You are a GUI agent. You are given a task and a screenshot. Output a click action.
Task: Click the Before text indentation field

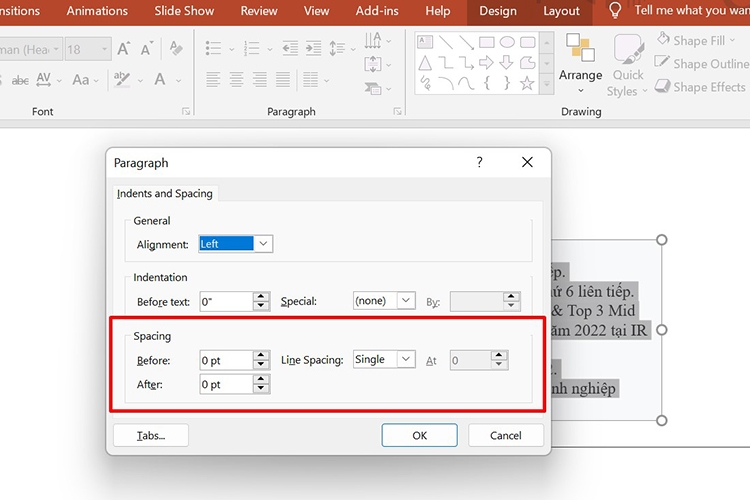point(226,301)
